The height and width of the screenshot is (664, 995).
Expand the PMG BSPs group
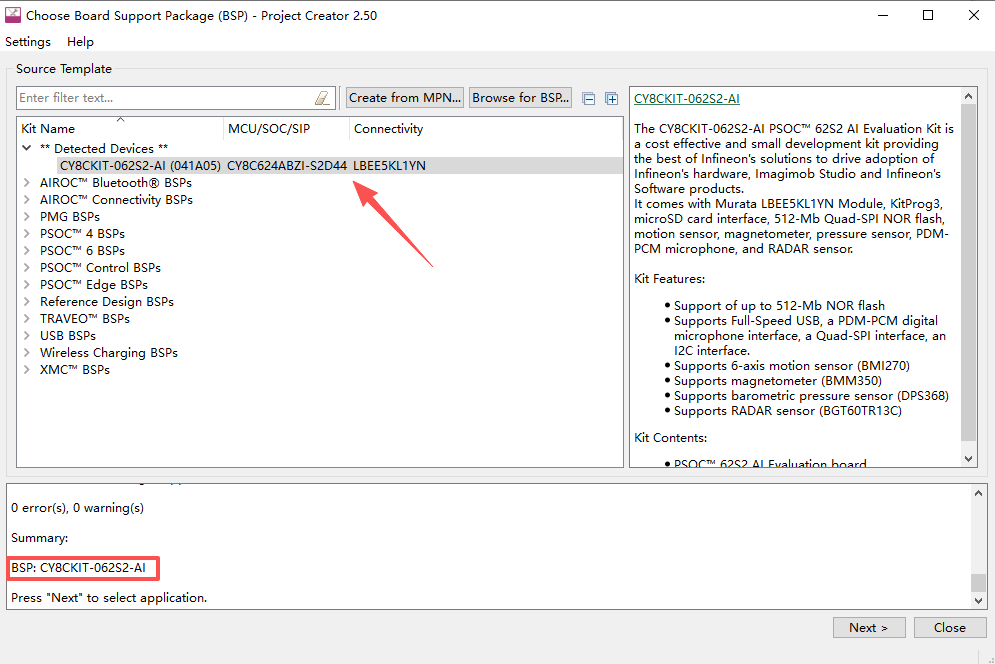click(27, 216)
